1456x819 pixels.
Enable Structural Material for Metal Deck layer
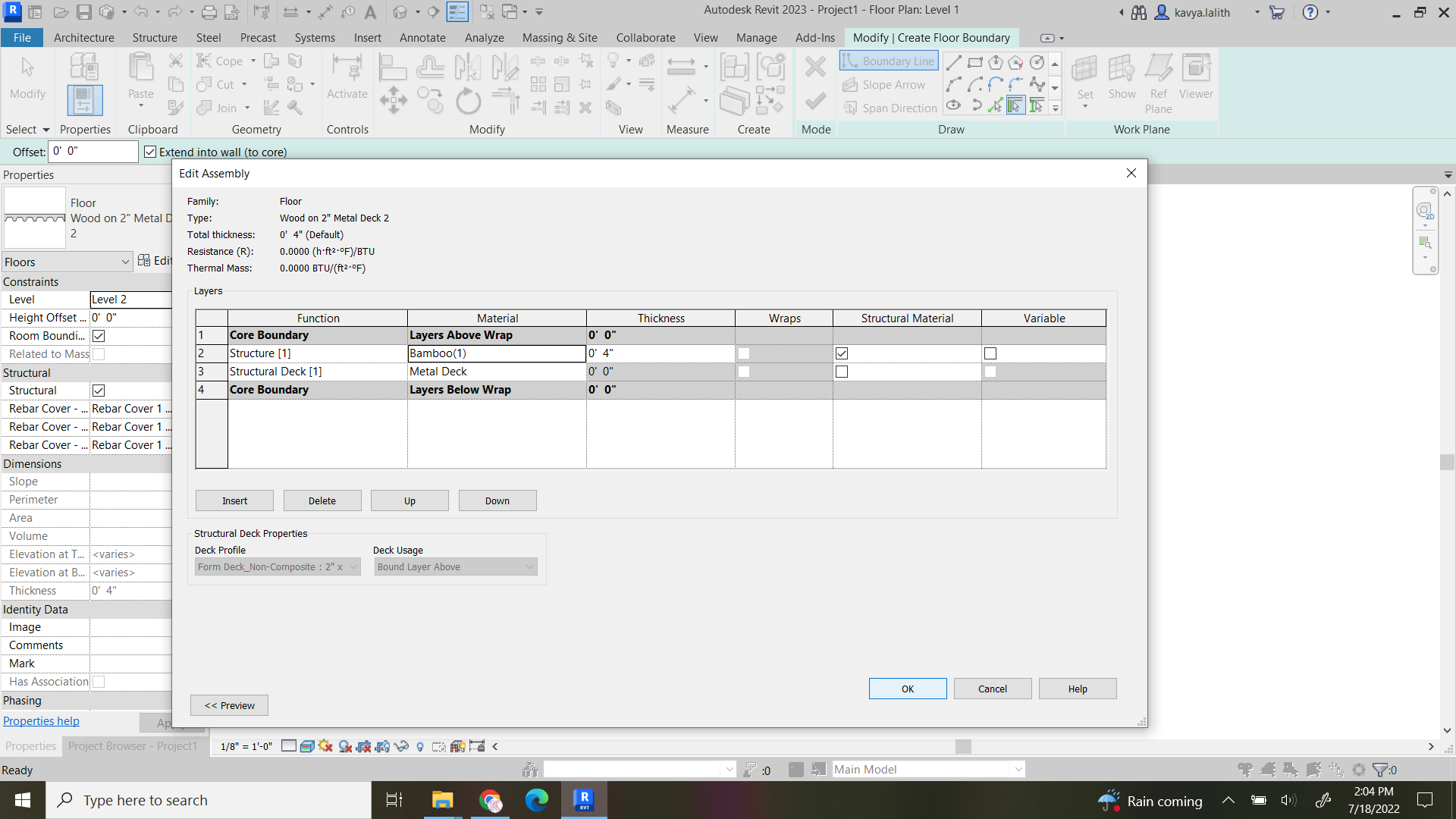pyautogui.click(x=842, y=371)
